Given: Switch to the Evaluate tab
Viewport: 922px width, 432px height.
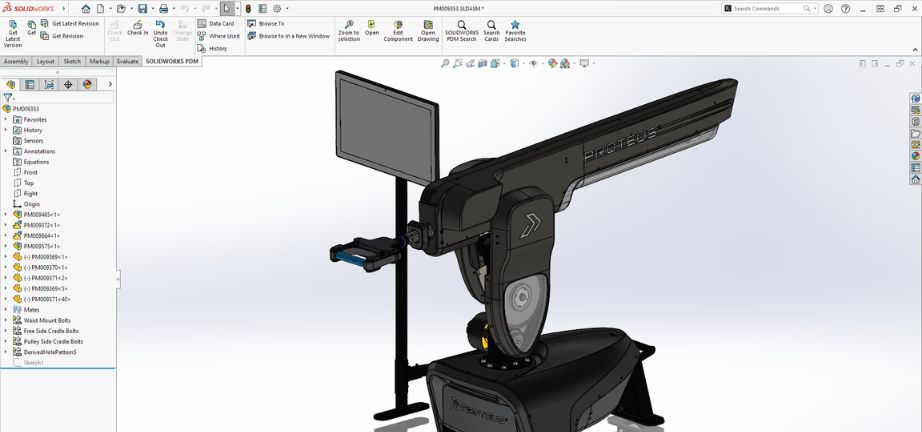Looking at the screenshot, I should click(128, 61).
